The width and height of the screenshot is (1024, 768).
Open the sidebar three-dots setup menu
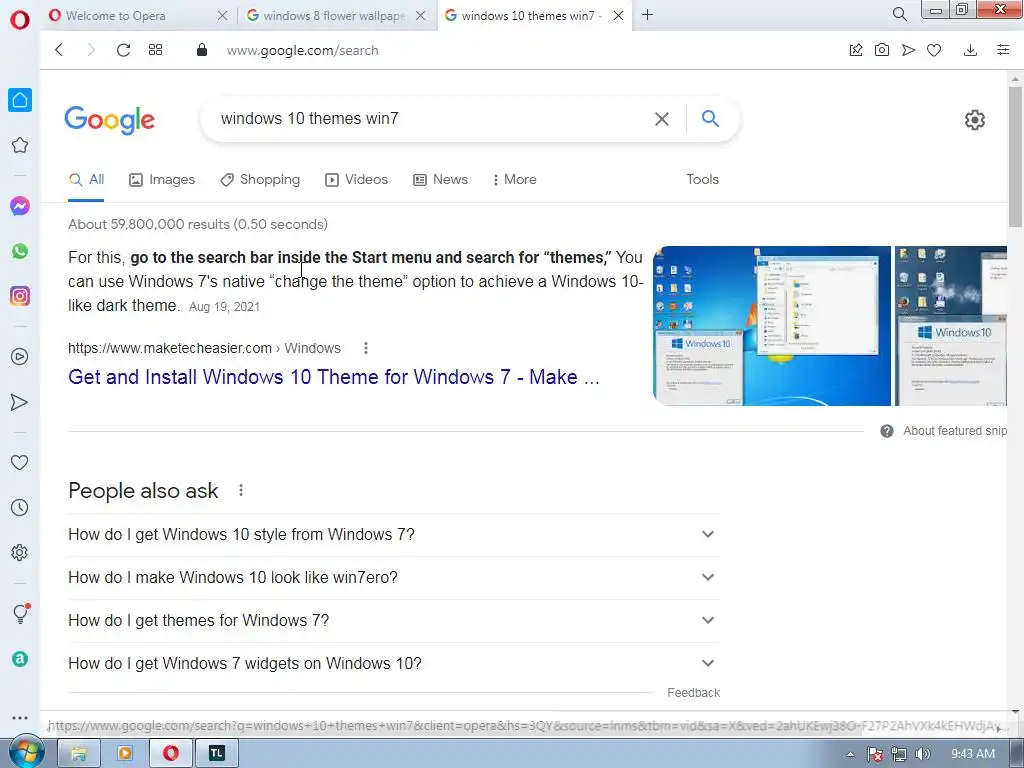(x=20, y=717)
